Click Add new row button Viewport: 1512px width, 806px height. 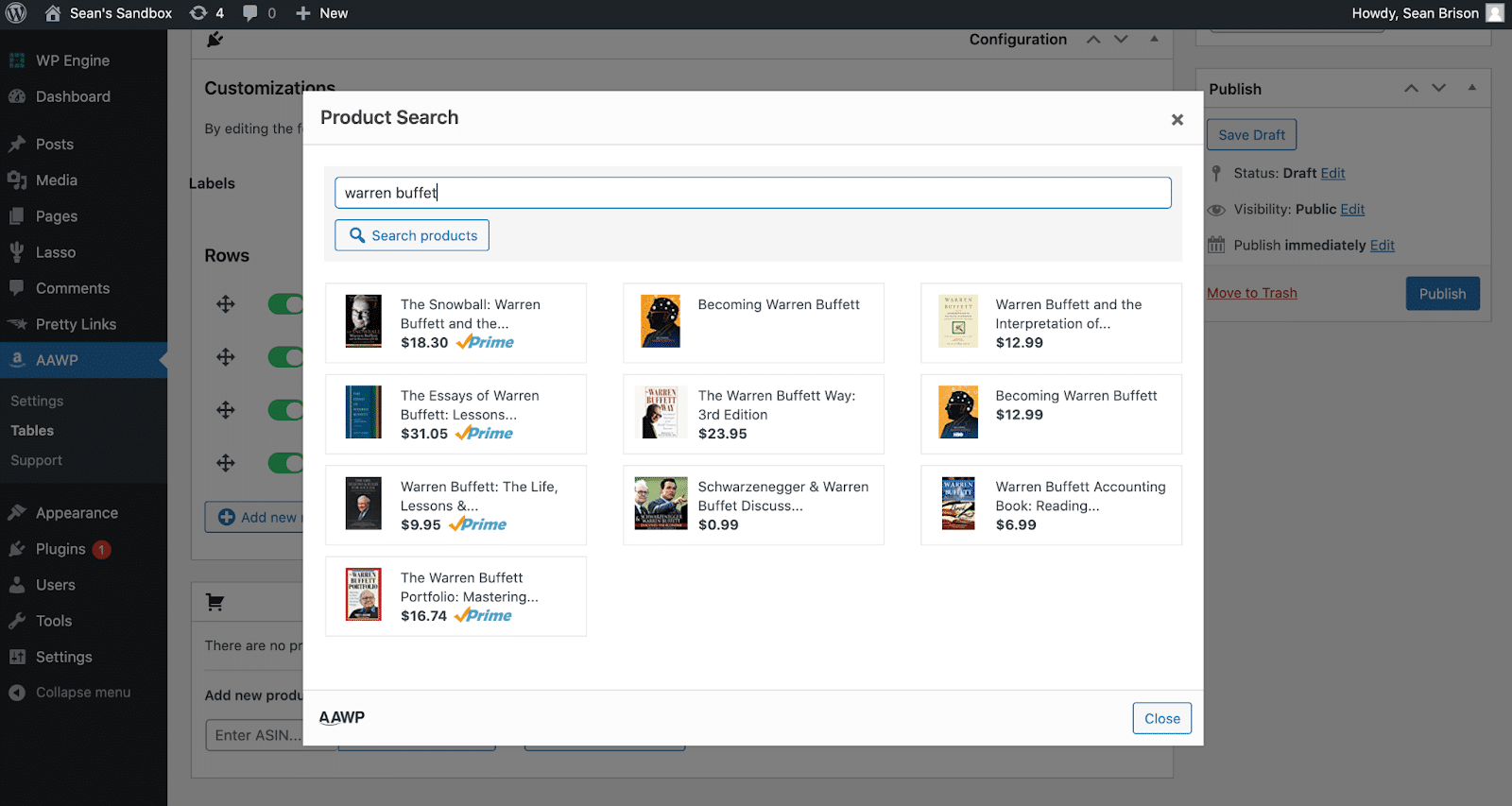click(x=254, y=517)
